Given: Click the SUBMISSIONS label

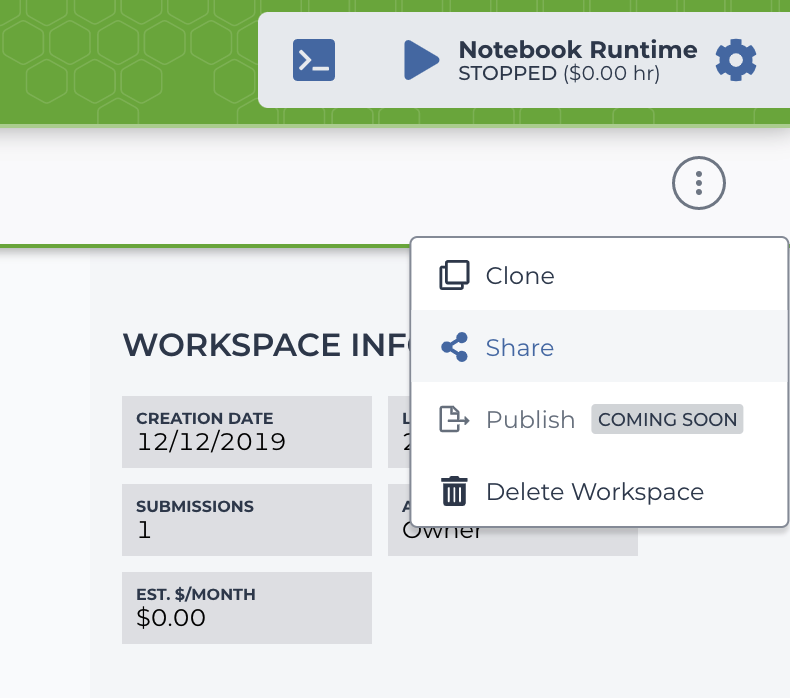Looking at the screenshot, I should pos(195,506).
